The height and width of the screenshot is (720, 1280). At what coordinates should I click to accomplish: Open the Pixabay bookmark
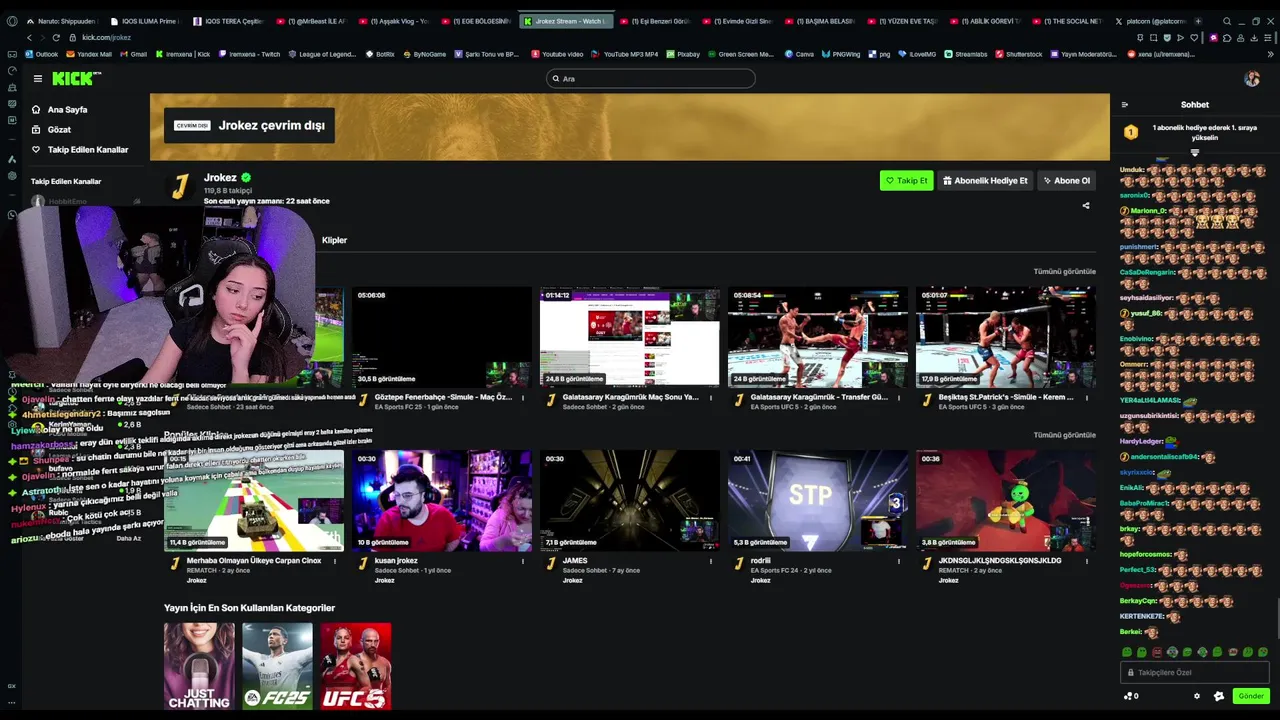tap(683, 54)
